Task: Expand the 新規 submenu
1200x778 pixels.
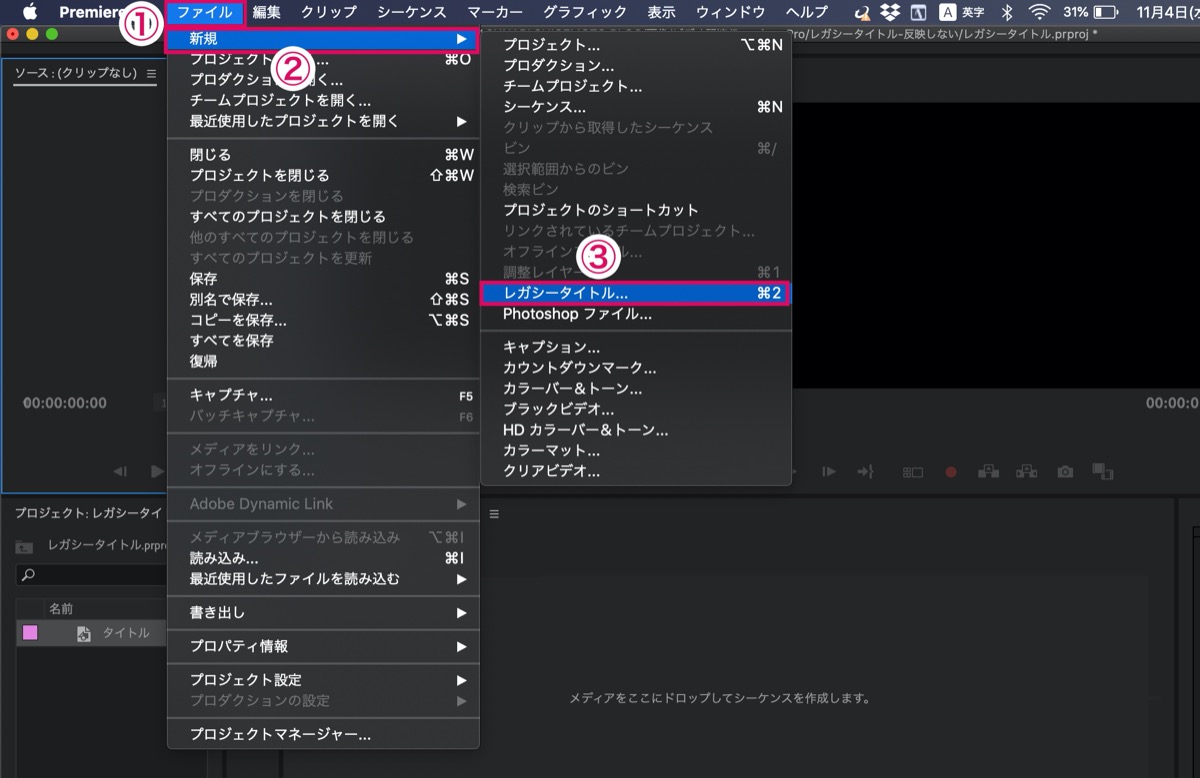Action: (323, 39)
